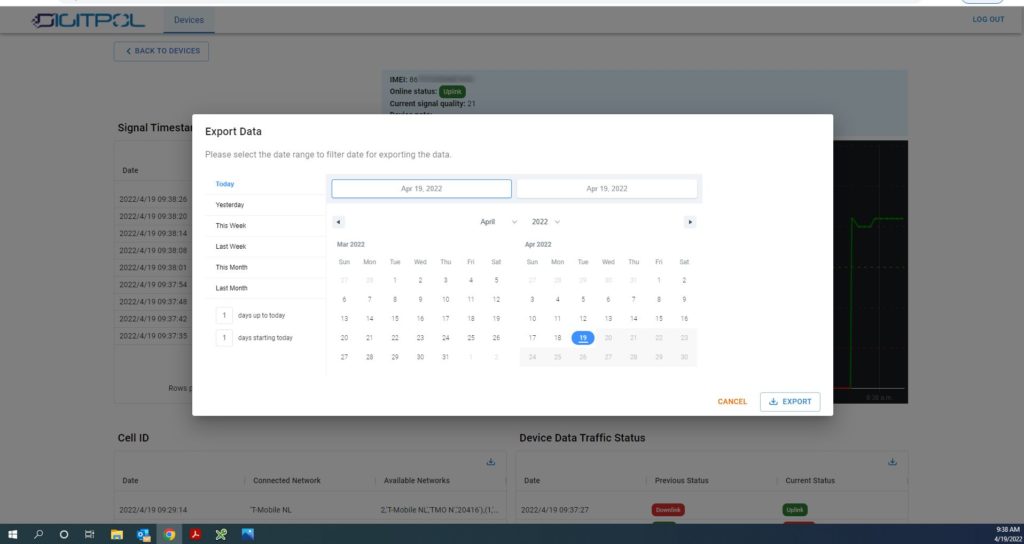Image resolution: width=1024 pixels, height=544 pixels.
Task: Focus the end date field
Action: 606,189
